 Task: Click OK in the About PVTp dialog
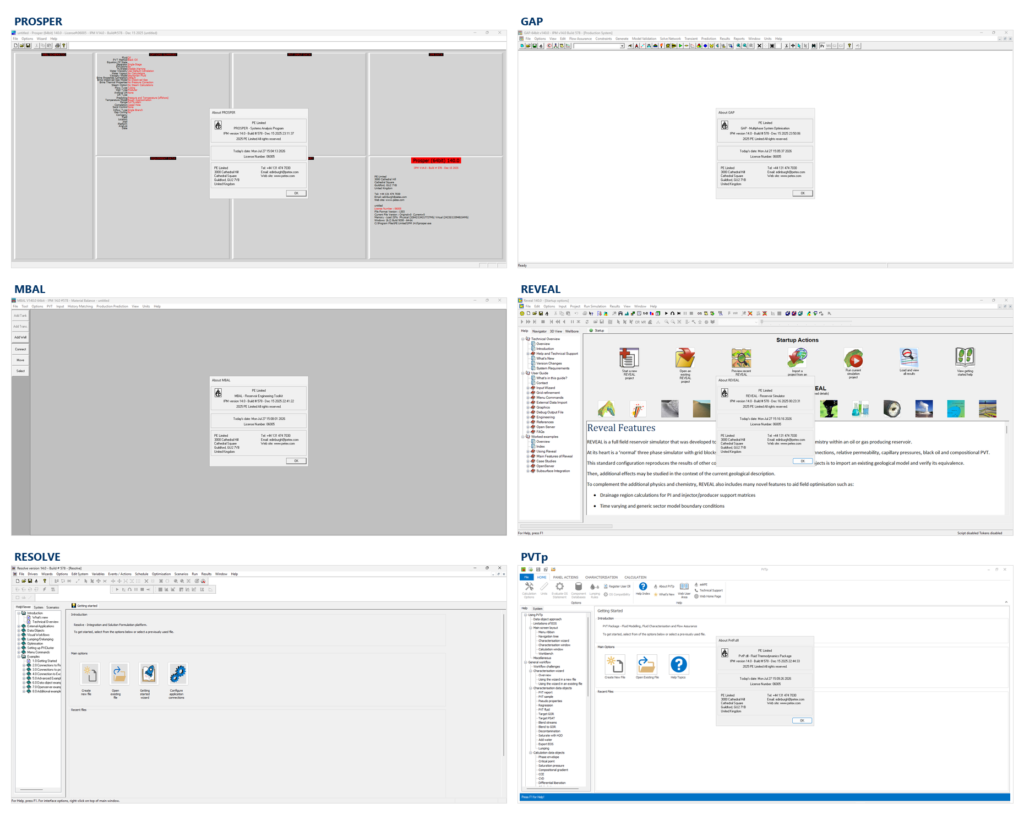(802, 721)
